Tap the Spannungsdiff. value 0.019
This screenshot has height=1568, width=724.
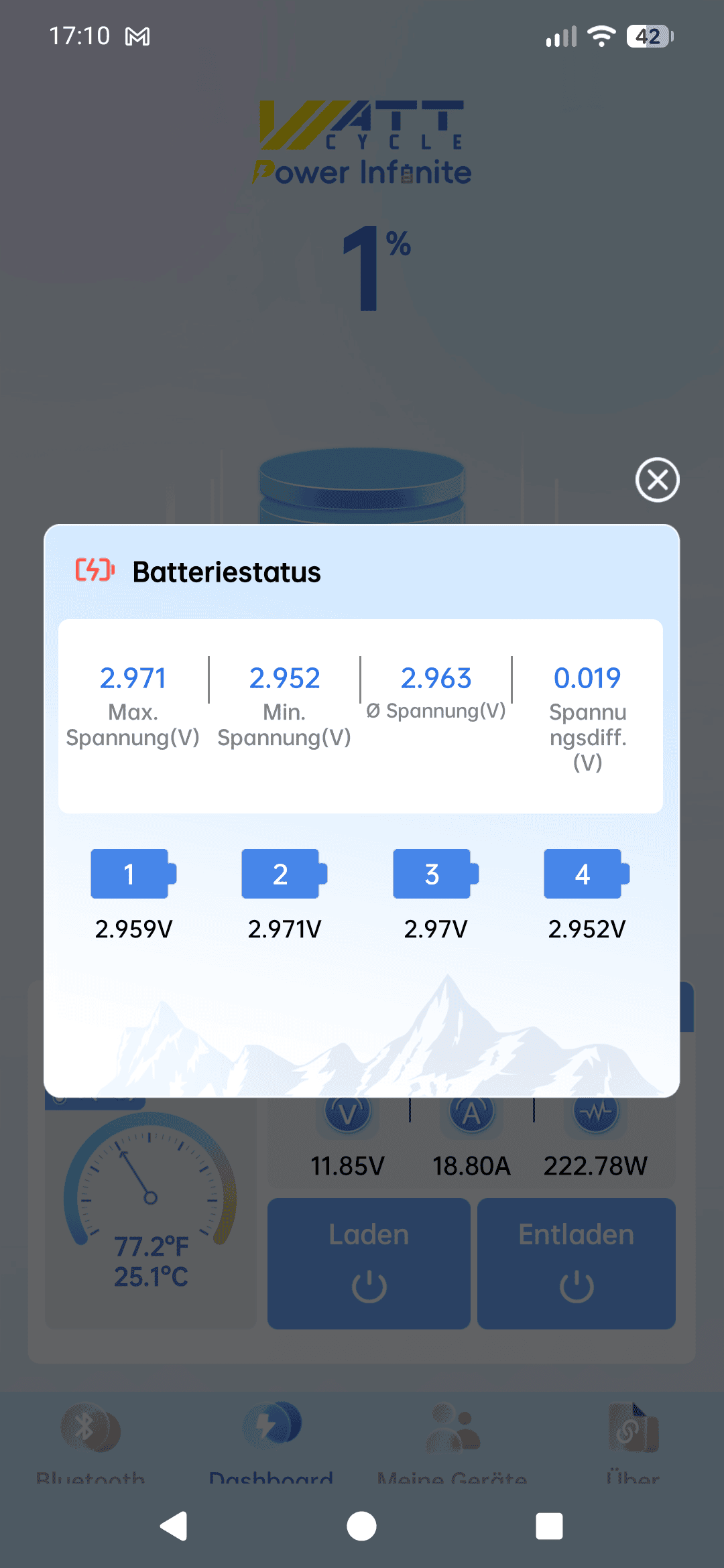[587, 678]
